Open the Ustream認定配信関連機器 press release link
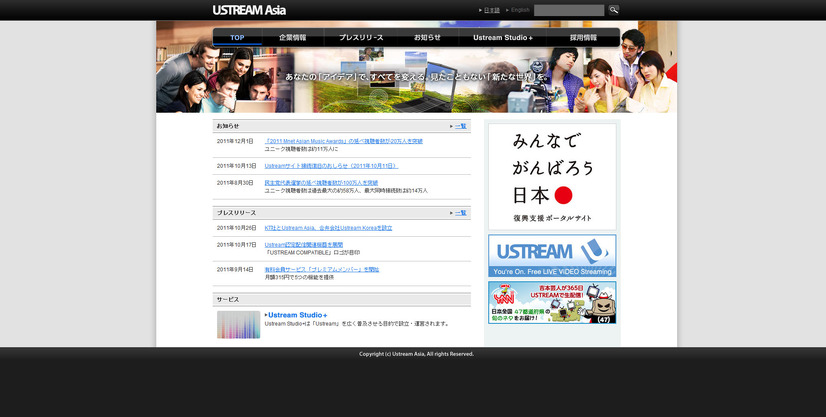Viewport: 826px width, 417px height. [303, 245]
